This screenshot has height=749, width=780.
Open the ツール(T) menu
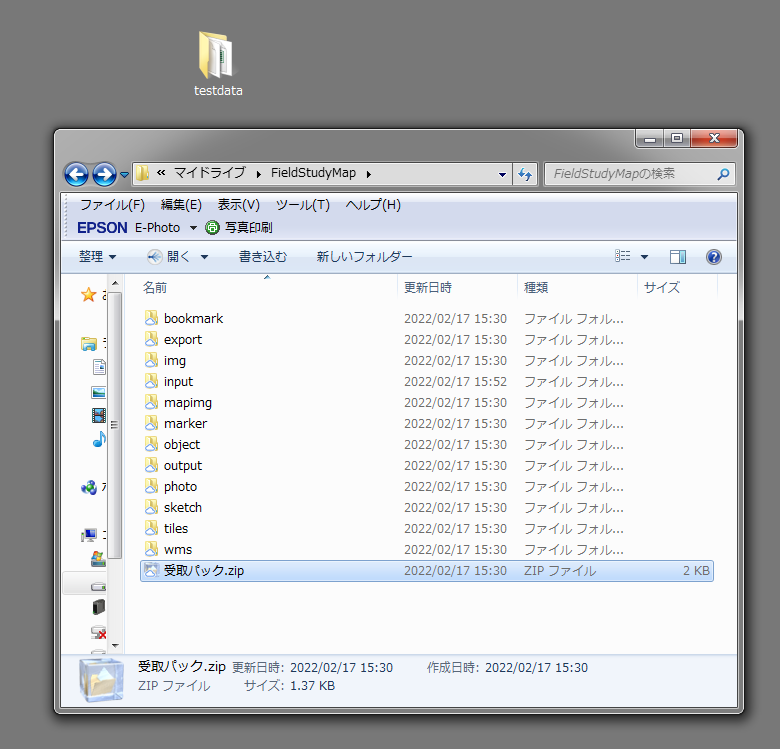click(x=303, y=204)
